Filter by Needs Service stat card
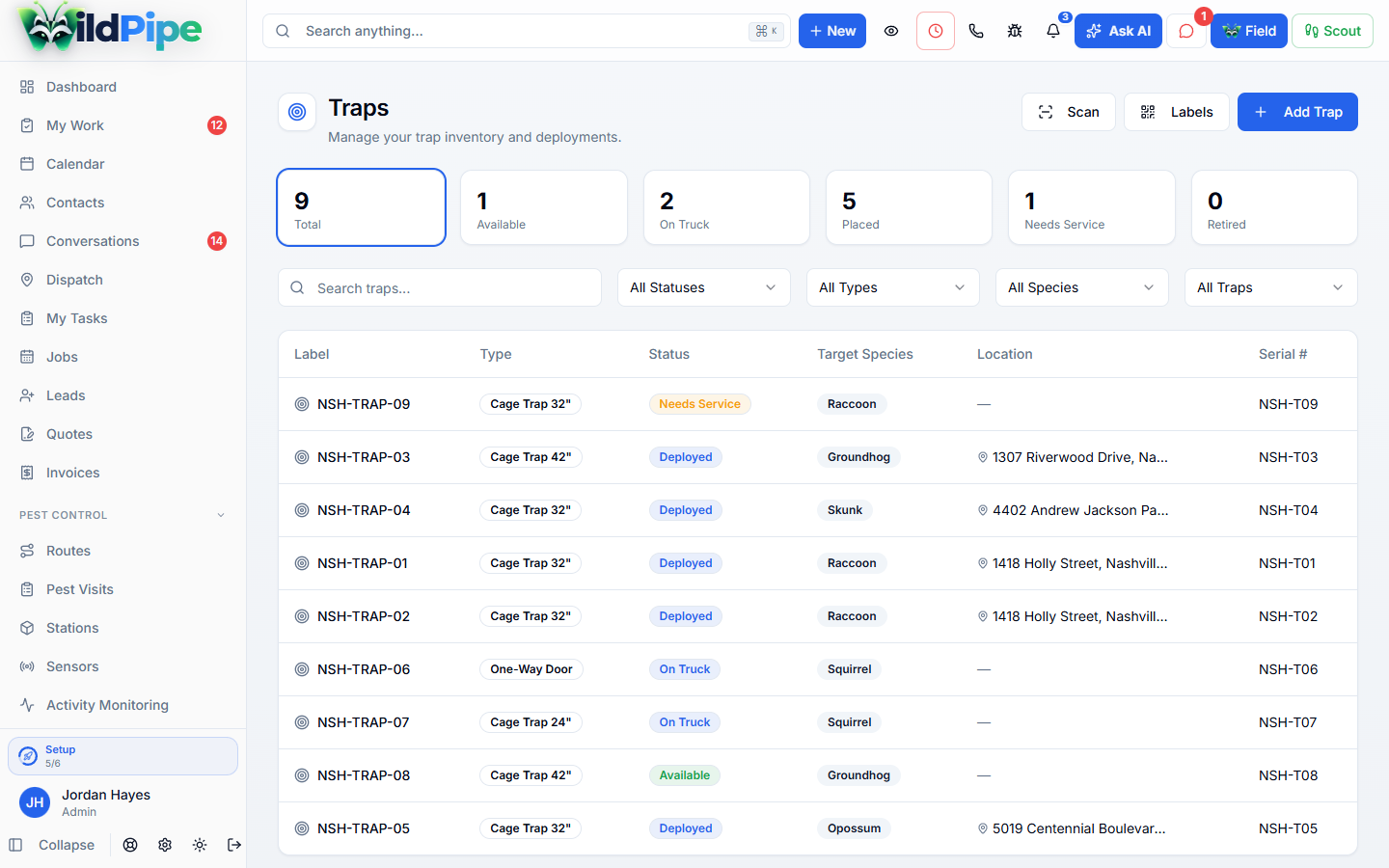1389x868 pixels. 1092,207
